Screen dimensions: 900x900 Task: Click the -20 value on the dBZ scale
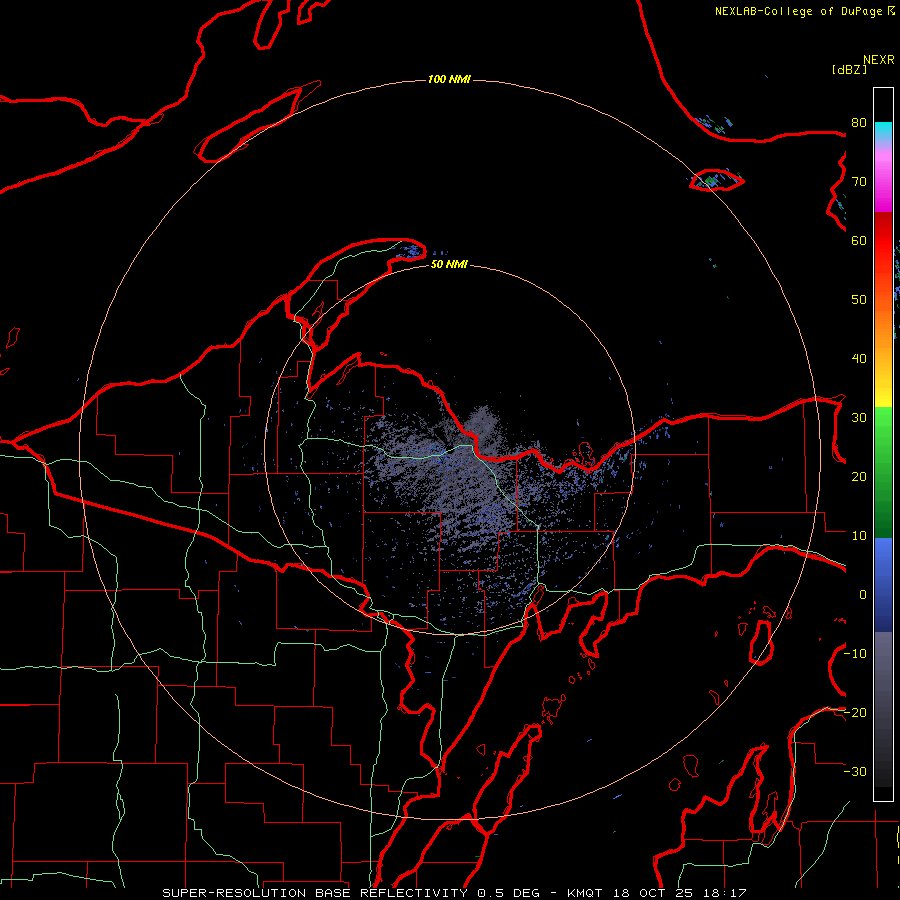click(x=855, y=713)
